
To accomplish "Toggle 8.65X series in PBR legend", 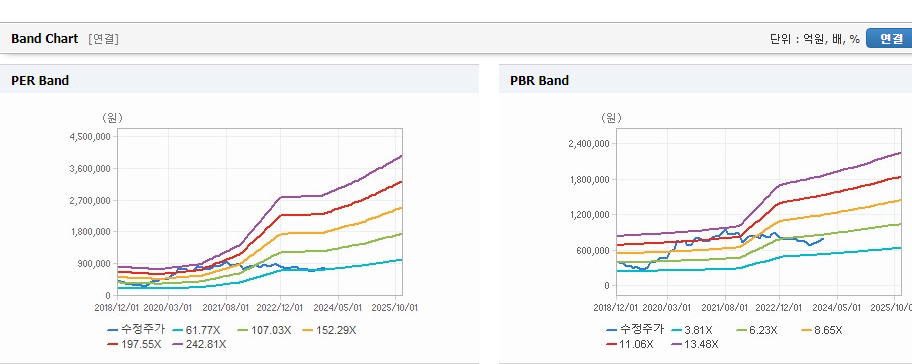I will (822, 330).
